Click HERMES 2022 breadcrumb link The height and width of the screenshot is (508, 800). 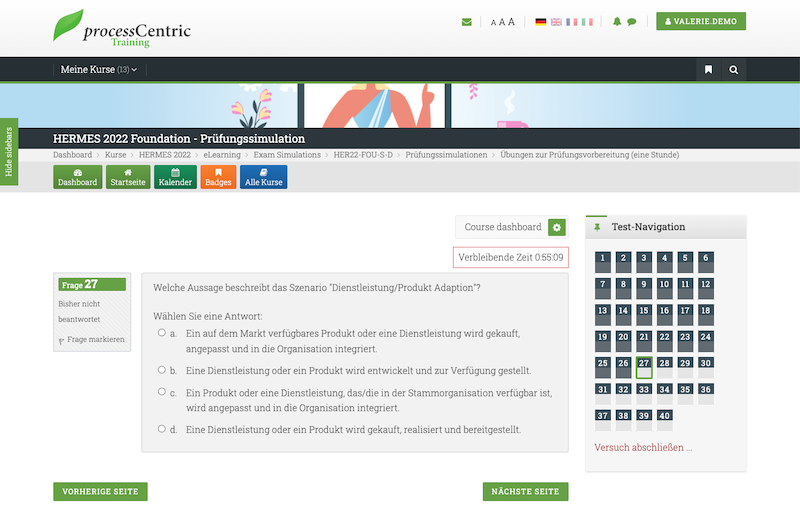pyautogui.click(x=165, y=155)
